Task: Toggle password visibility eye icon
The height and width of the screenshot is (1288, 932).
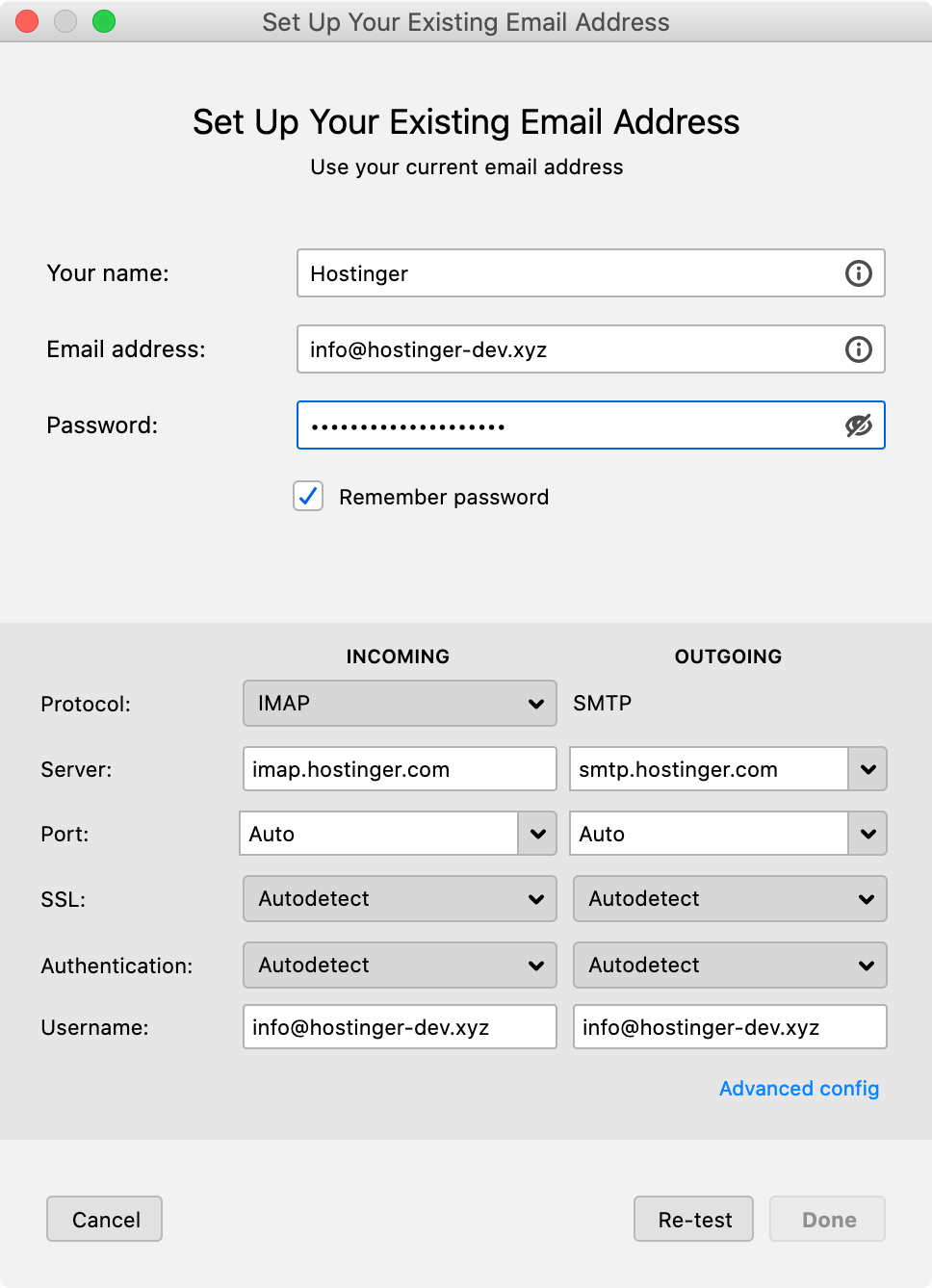Action: [858, 425]
